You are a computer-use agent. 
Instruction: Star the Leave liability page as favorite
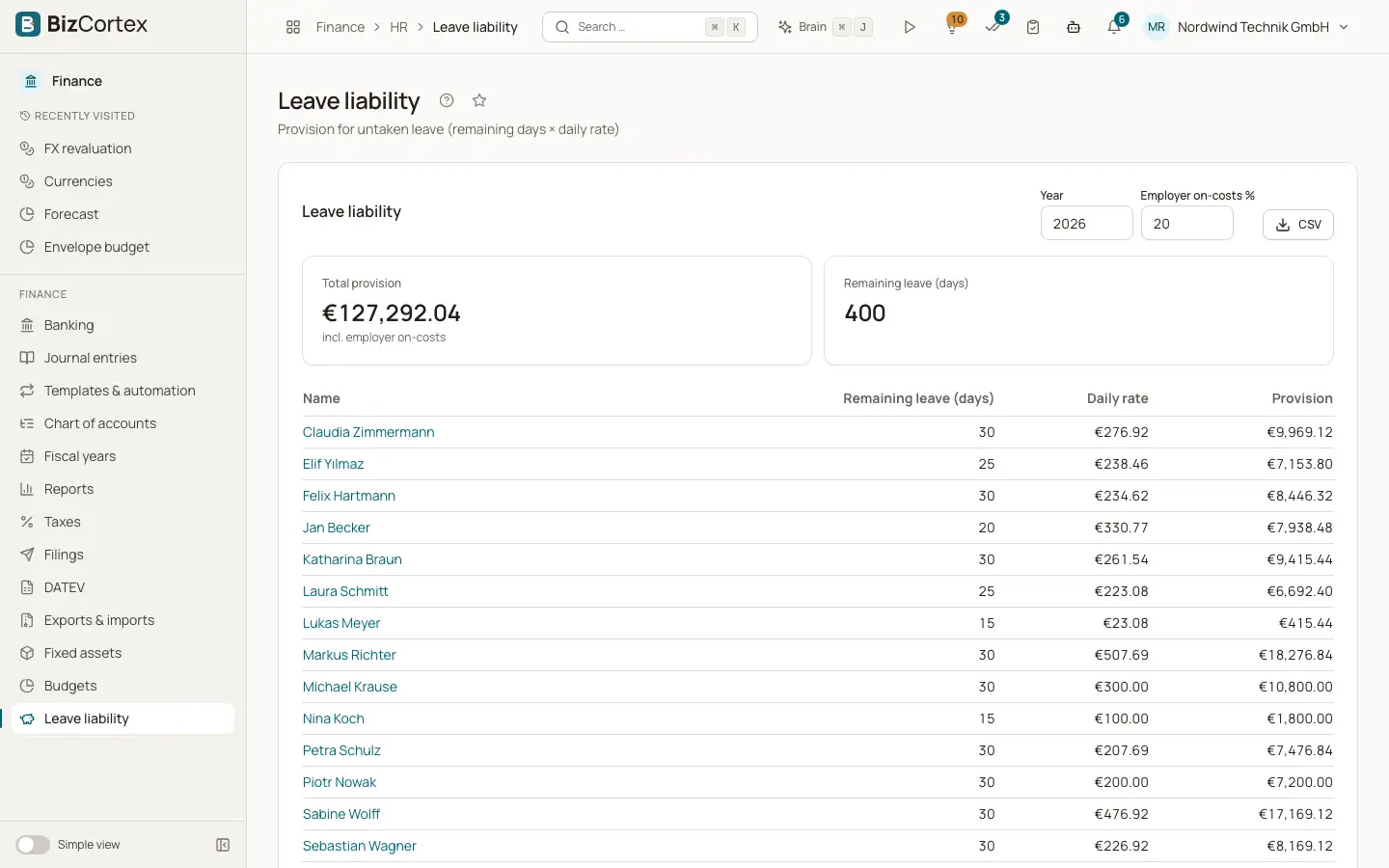[x=479, y=100]
